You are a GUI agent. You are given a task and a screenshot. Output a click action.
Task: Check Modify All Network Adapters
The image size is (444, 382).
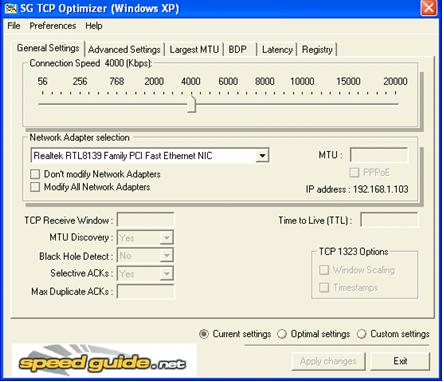pos(35,187)
